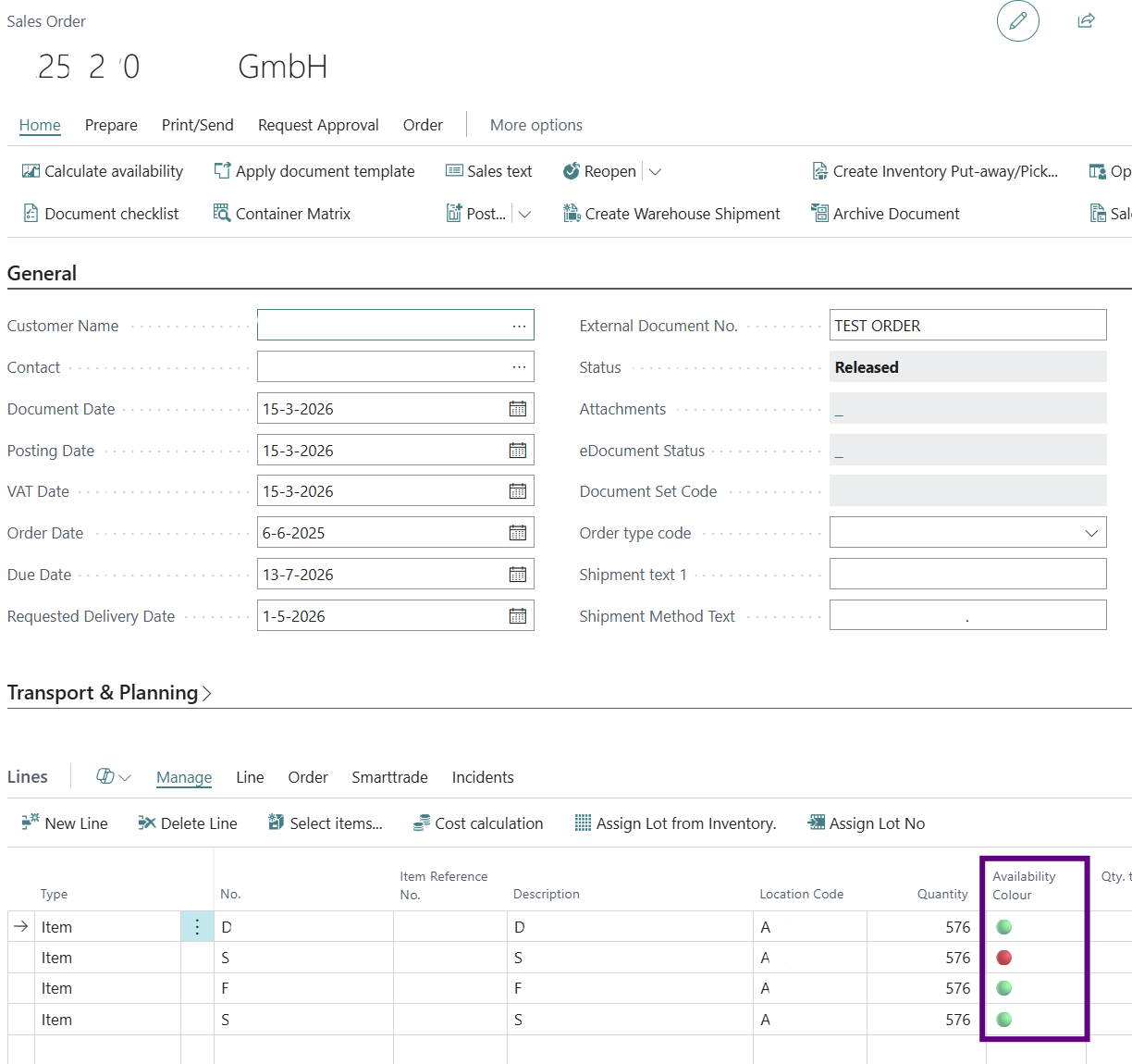The image size is (1132, 1064).
Task: Open the Smarttrade menu in Lines
Action: (389, 777)
